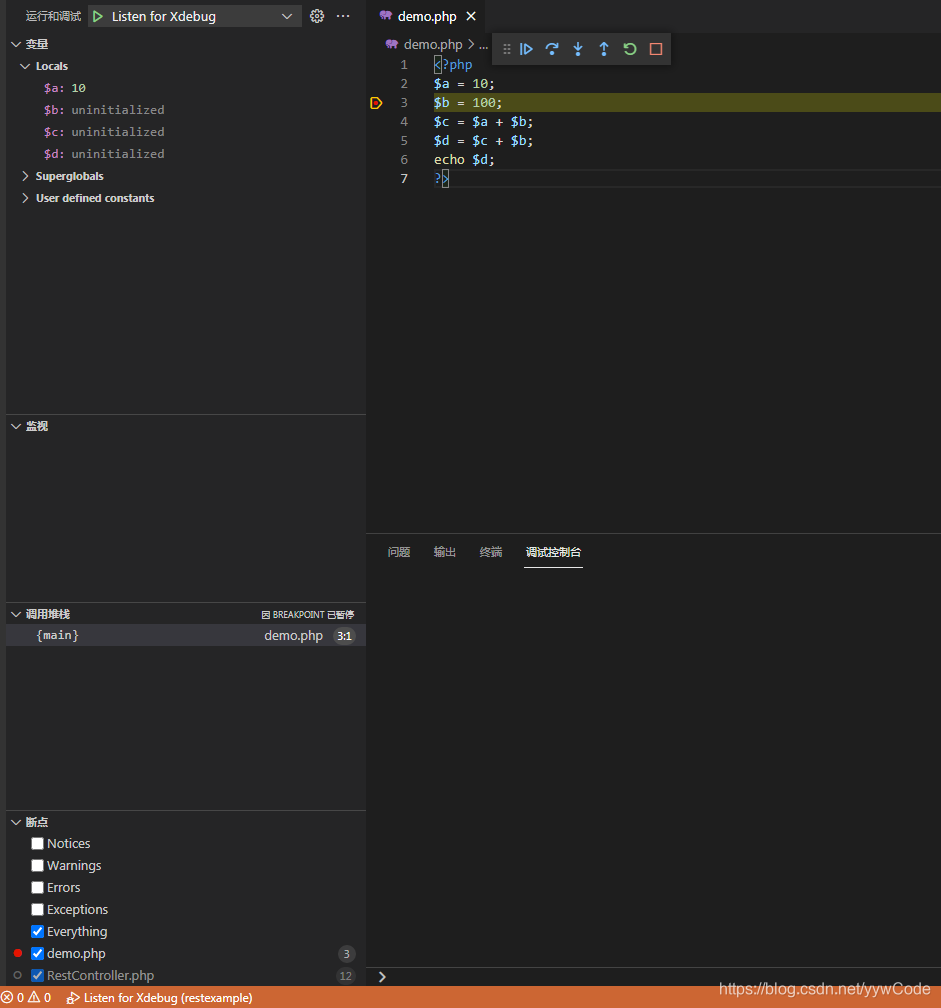Enable Exceptions breakpoint checkbox
This screenshot has height=1008, width=941.
pyautogui.click(x=37, y=910)
